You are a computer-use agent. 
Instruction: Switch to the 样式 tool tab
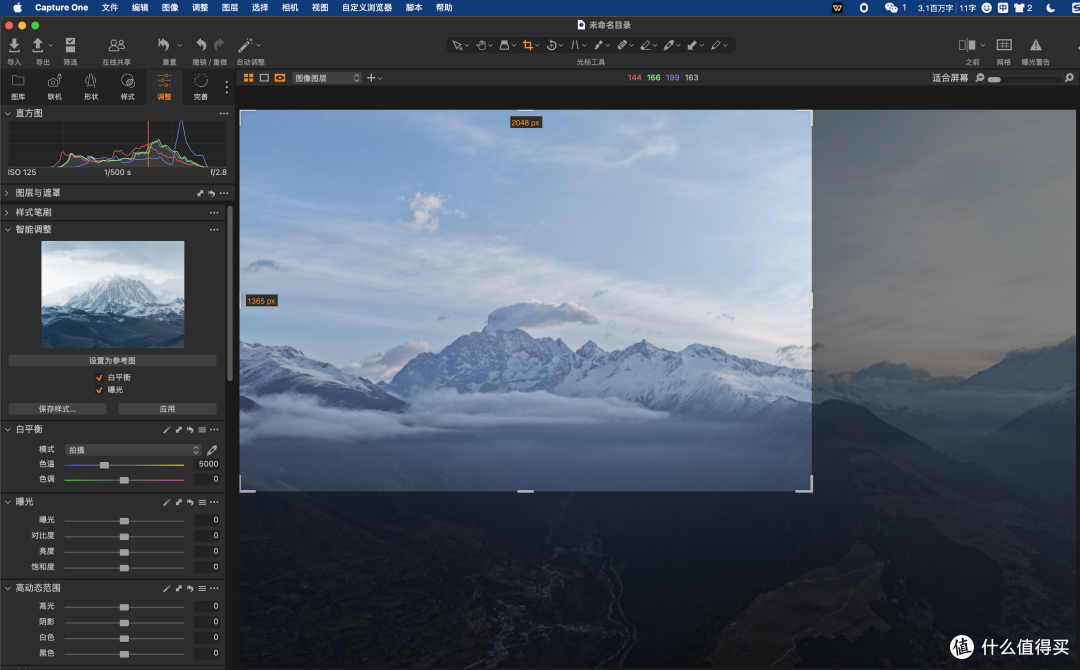pyautogui.click(x=127, y=87)
